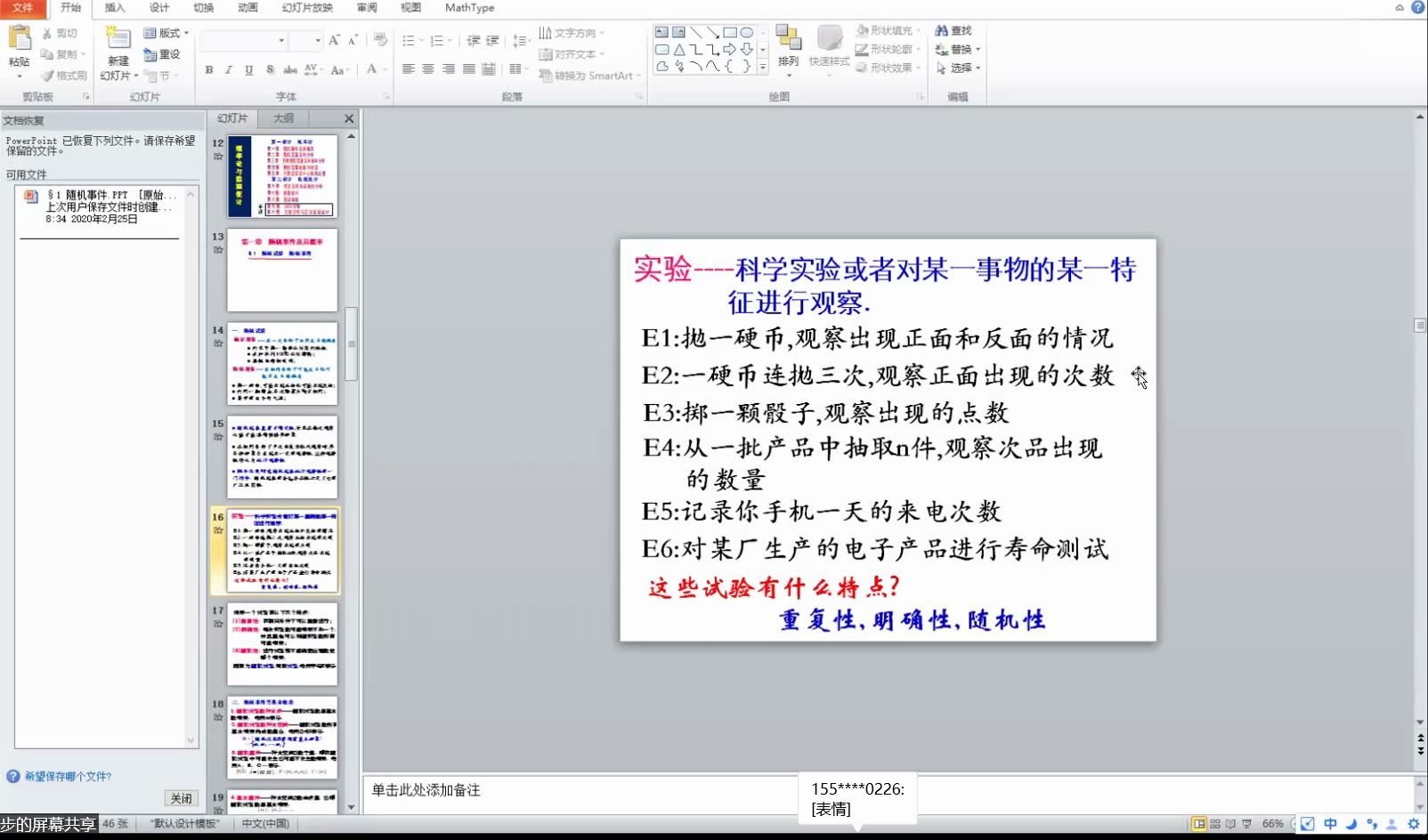Click the IME moon icon
1428x840 pixels.
click(x=1351, y=824)
